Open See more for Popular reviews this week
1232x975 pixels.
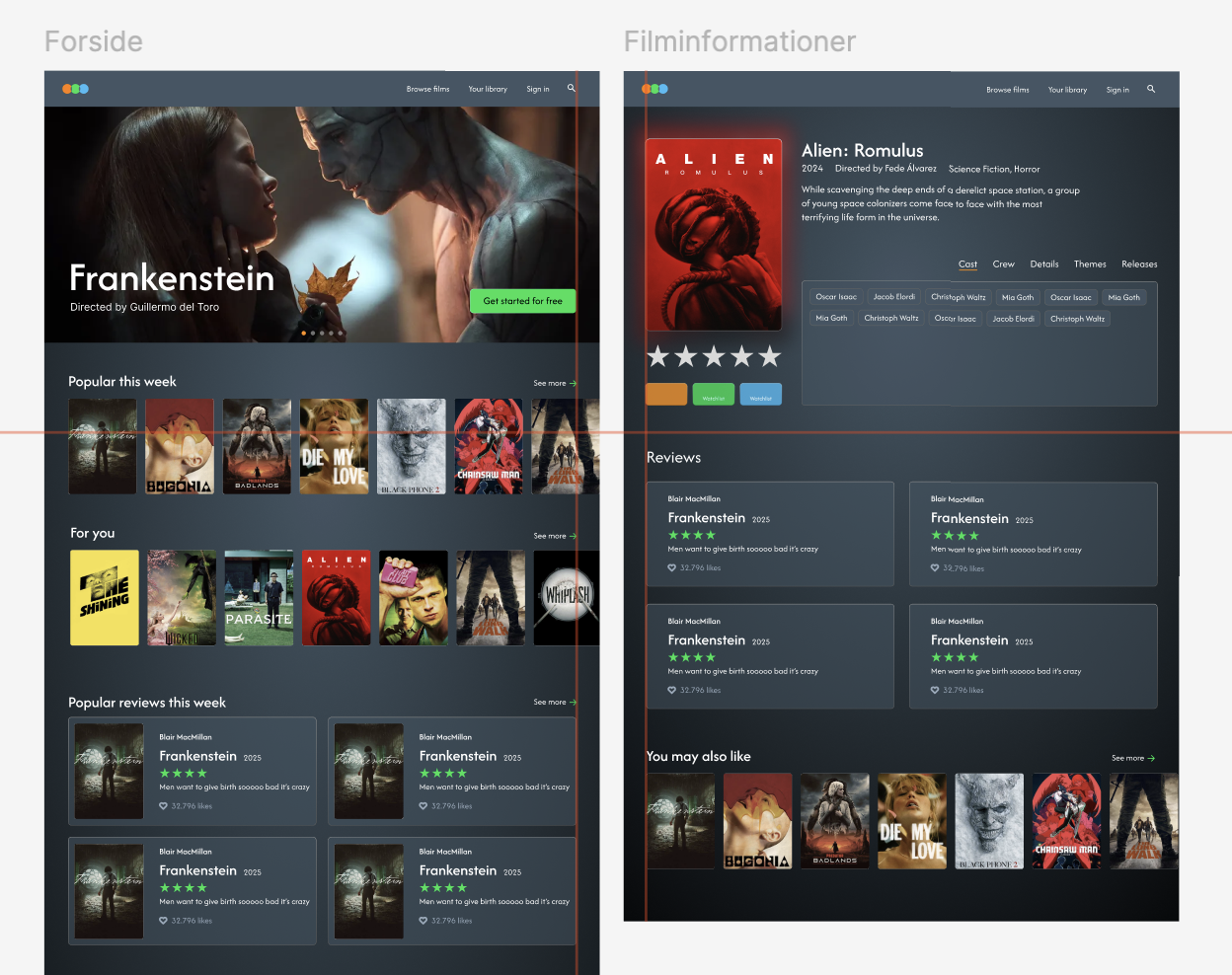tap(555, 702)
